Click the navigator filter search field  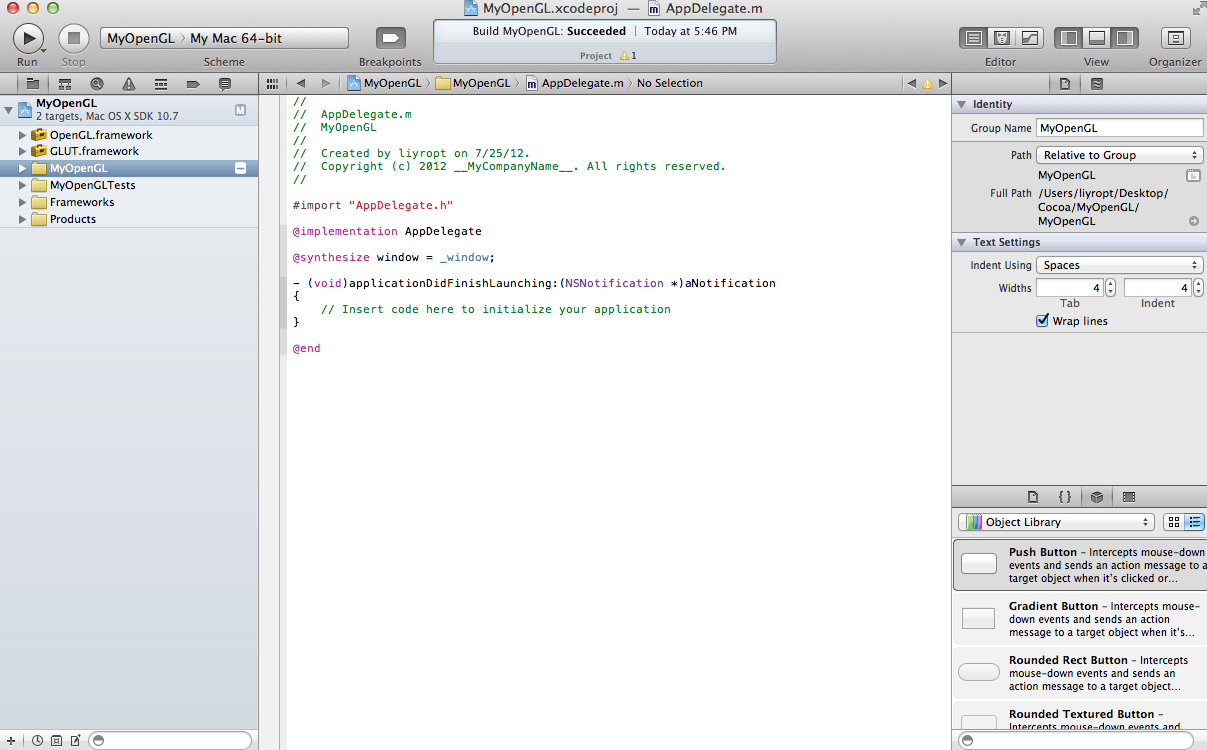[x=170, y=741]
